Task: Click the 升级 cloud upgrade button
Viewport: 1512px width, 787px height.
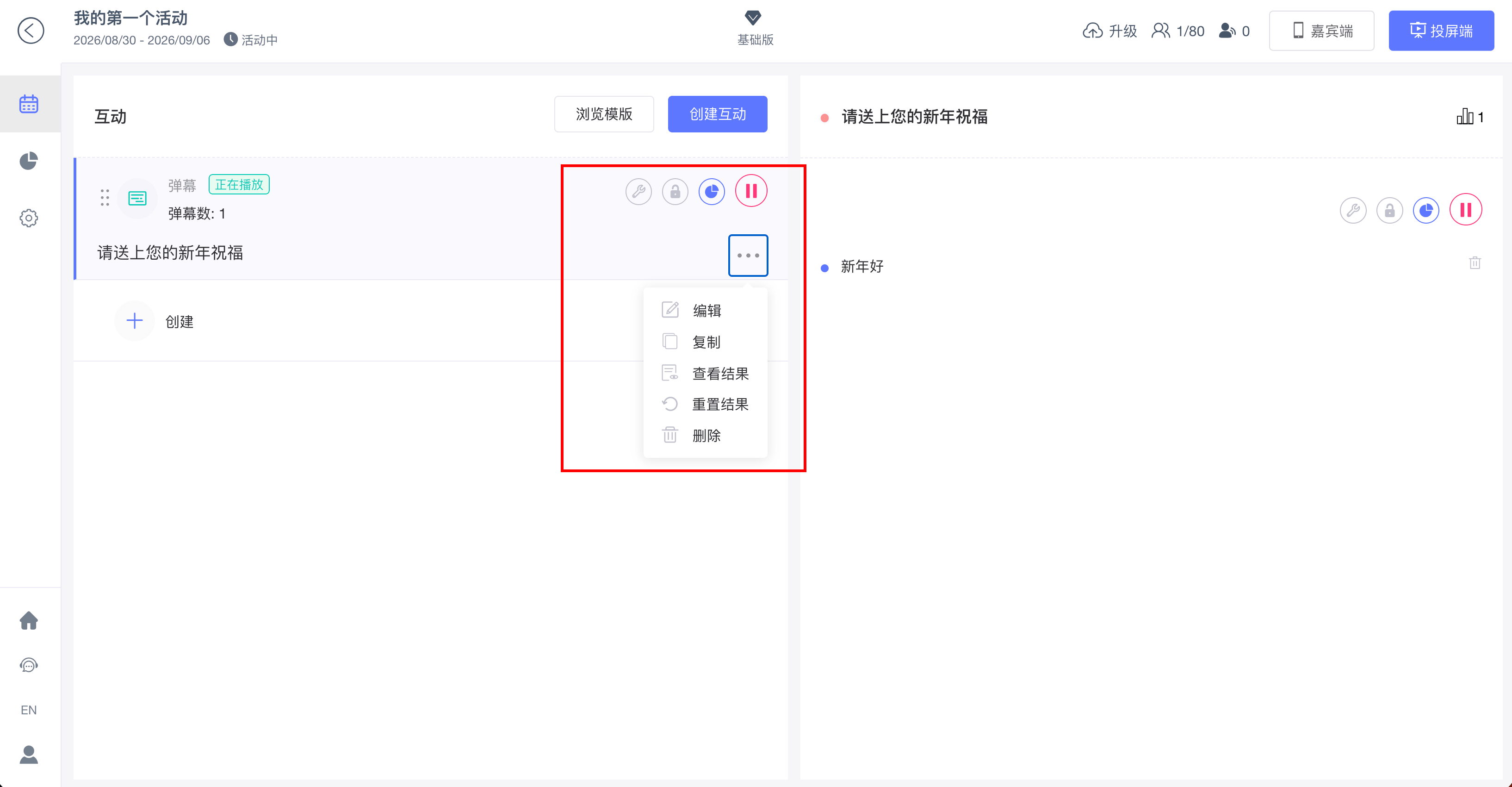Action: 1110,31
